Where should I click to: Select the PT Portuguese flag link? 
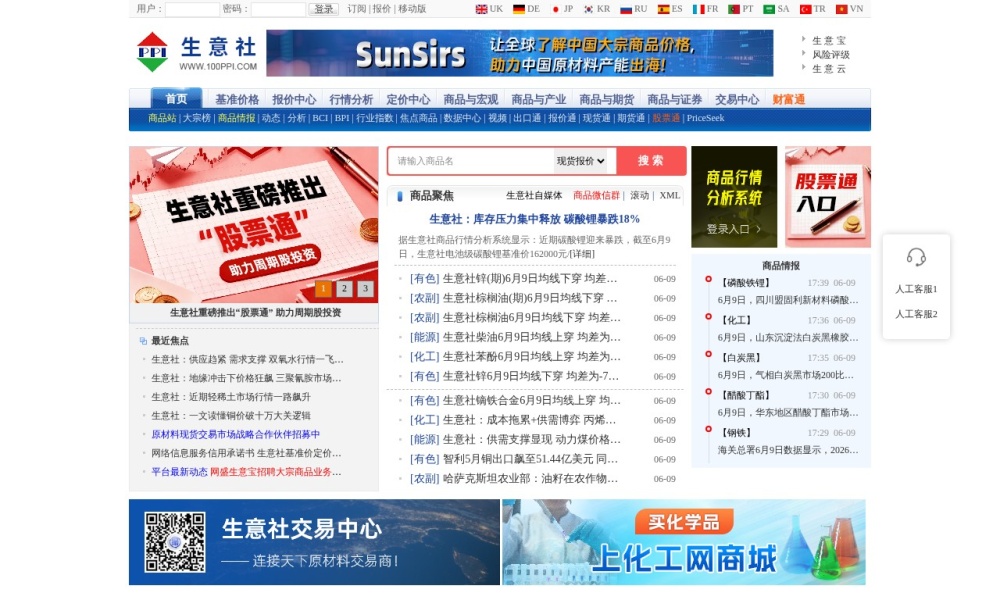740,9
